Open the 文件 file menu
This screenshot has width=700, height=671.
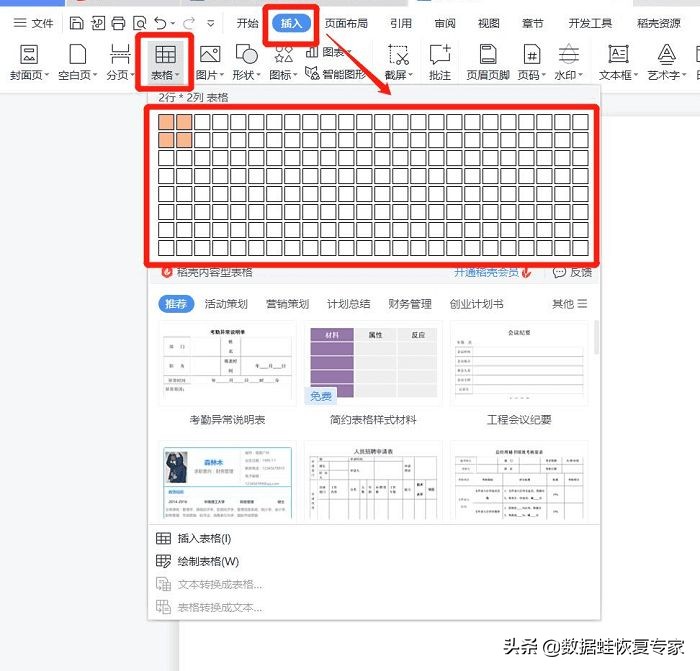[34, 23]
